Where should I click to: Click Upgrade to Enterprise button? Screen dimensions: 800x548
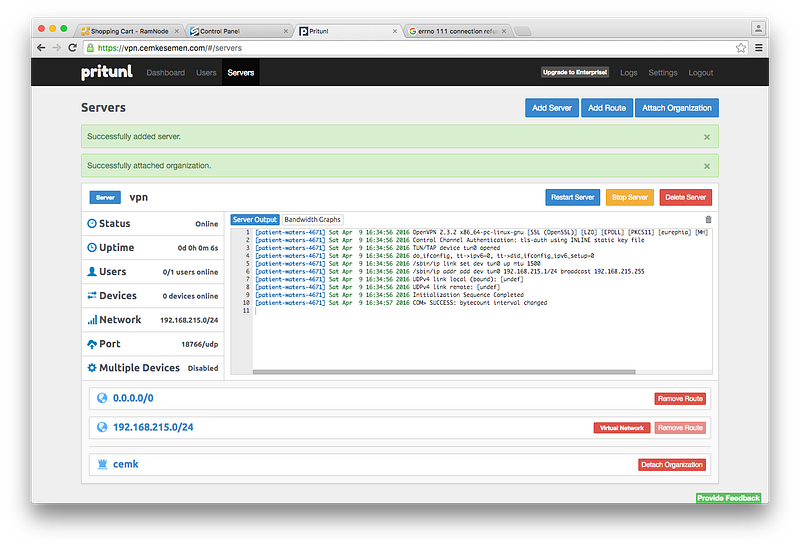[574, 72]
